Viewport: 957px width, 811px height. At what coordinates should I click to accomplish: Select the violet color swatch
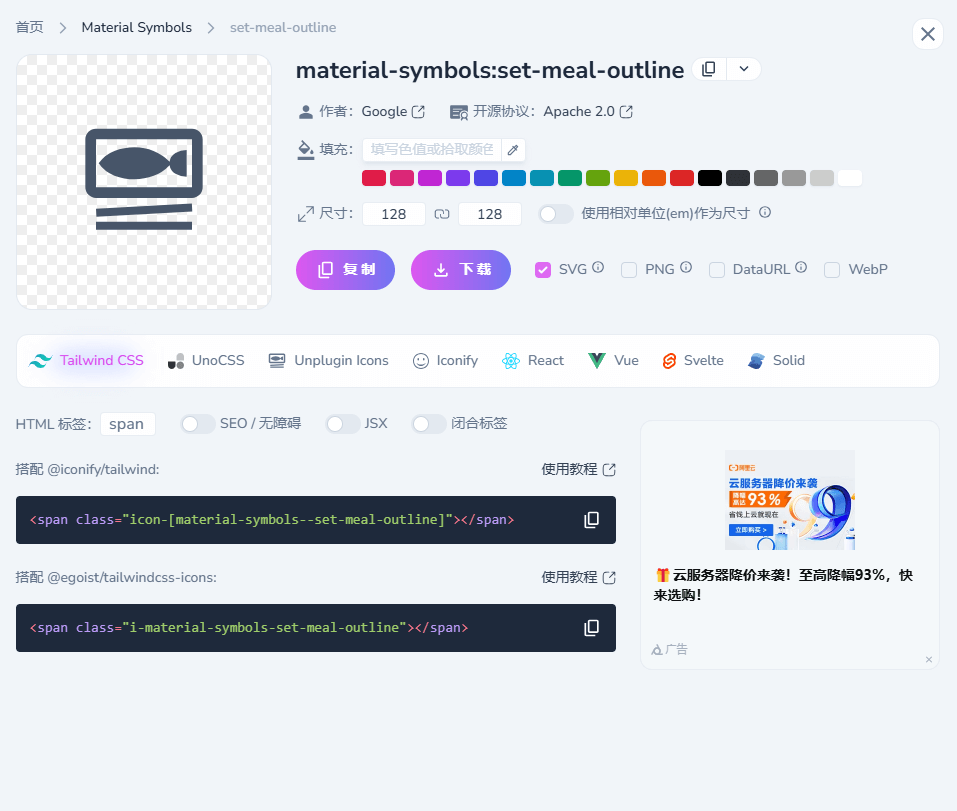pos(458,178)
